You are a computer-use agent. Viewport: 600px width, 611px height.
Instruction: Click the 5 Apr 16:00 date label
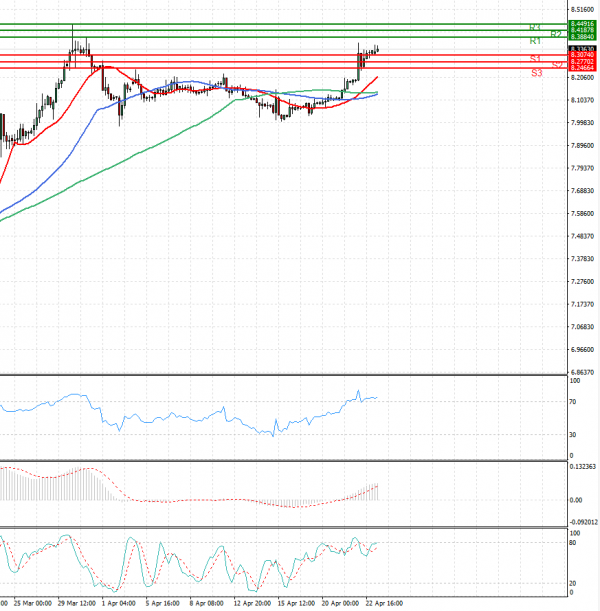[x=163, y=603]
